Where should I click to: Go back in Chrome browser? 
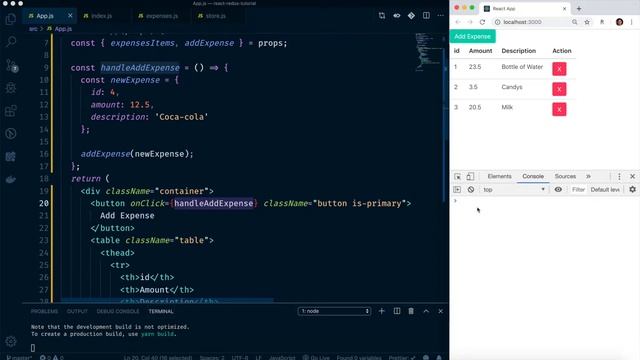tap(458, 22)
